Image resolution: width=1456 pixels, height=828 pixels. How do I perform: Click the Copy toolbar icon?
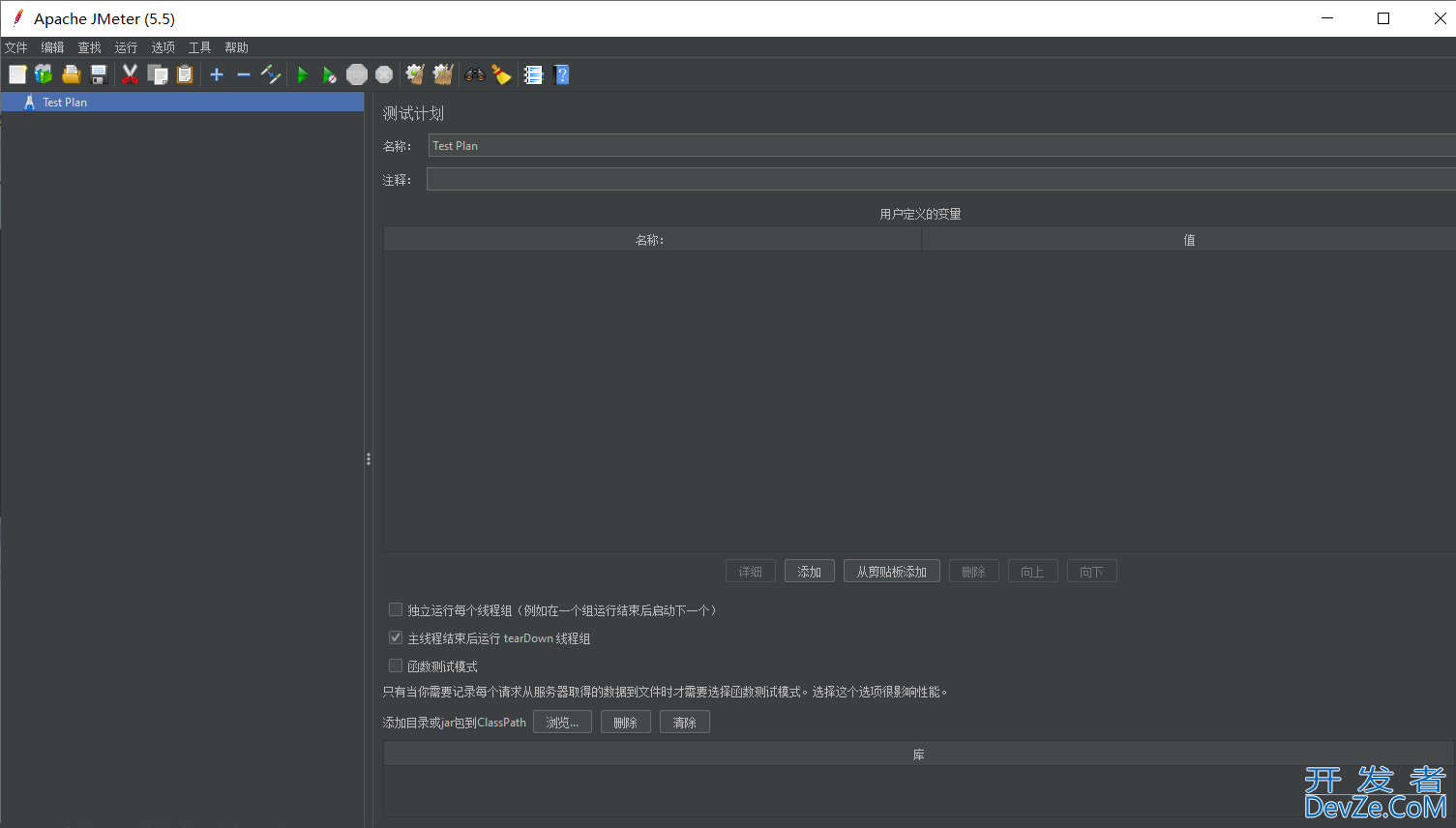point(158,74)
